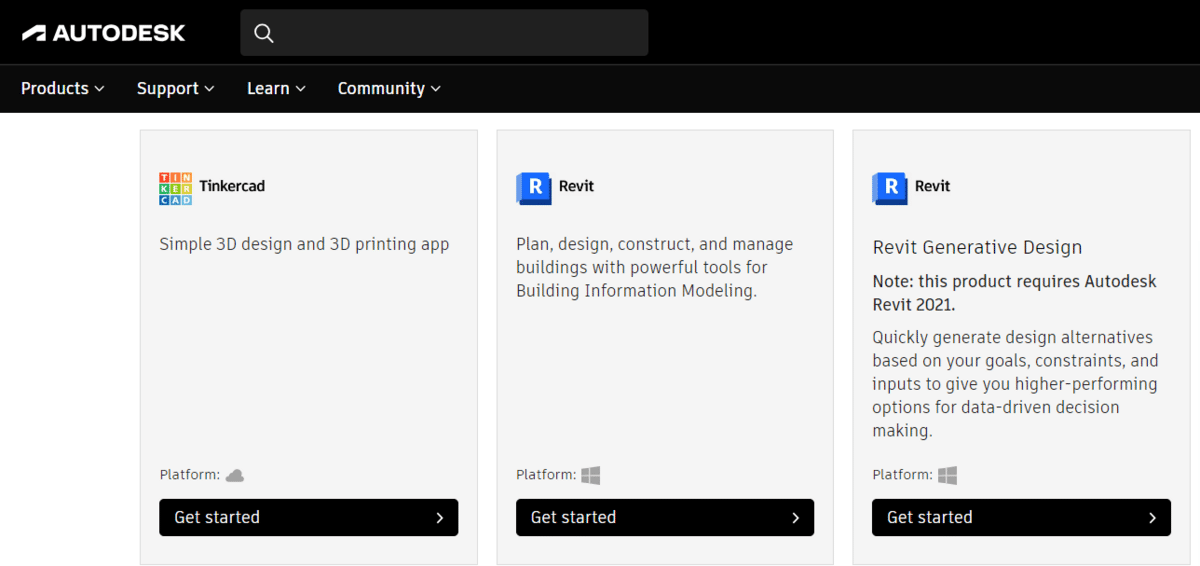This screenshot has width=1200, height=566.
Task: Focus the search input field
Action: point(444,33)
